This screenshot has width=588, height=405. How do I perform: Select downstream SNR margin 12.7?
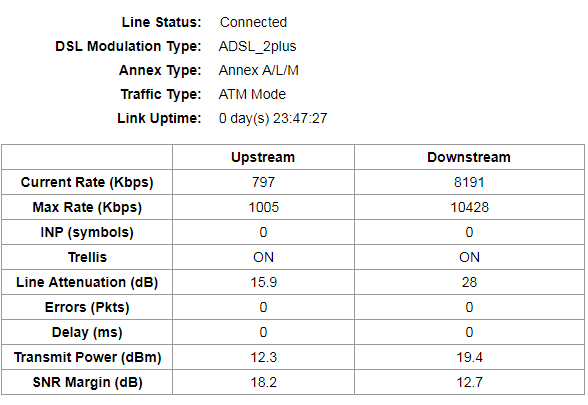coord(469,382)
